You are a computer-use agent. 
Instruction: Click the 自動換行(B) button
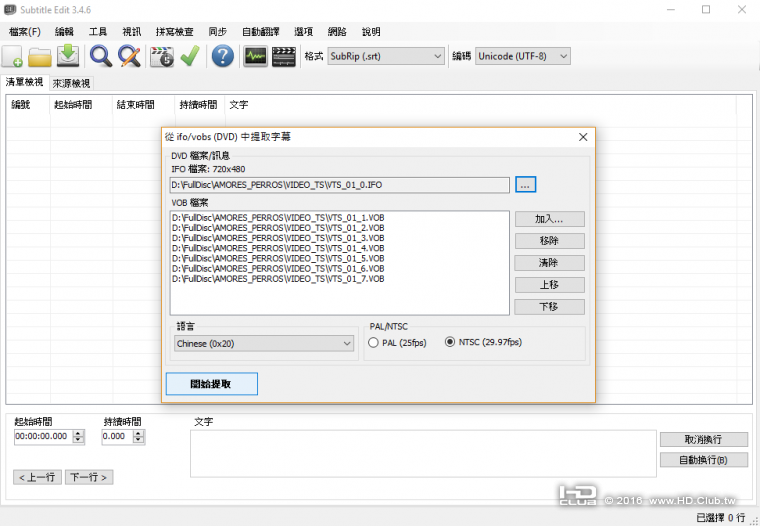click(703, 460)
